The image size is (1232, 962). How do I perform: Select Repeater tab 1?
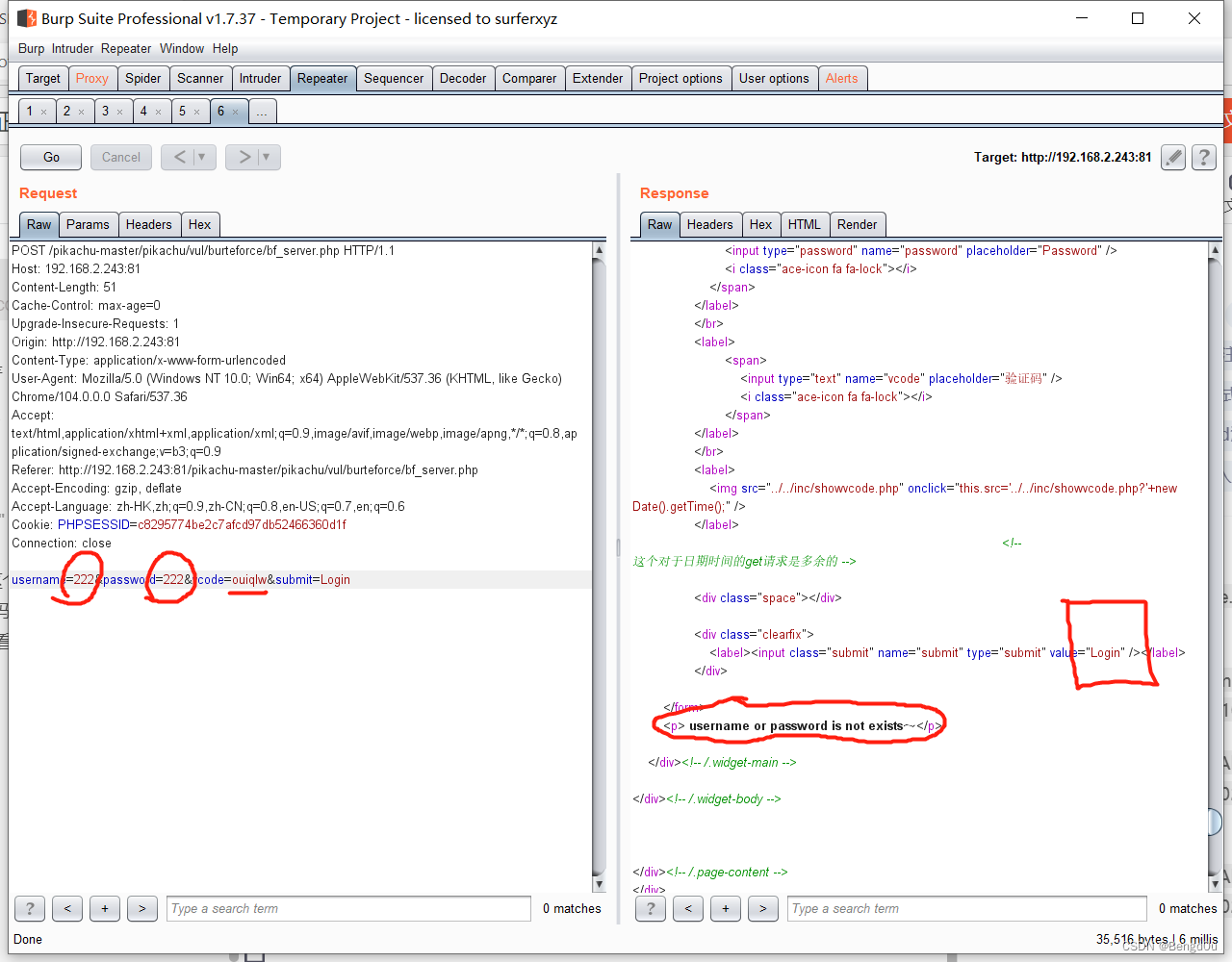coord(30,112)
